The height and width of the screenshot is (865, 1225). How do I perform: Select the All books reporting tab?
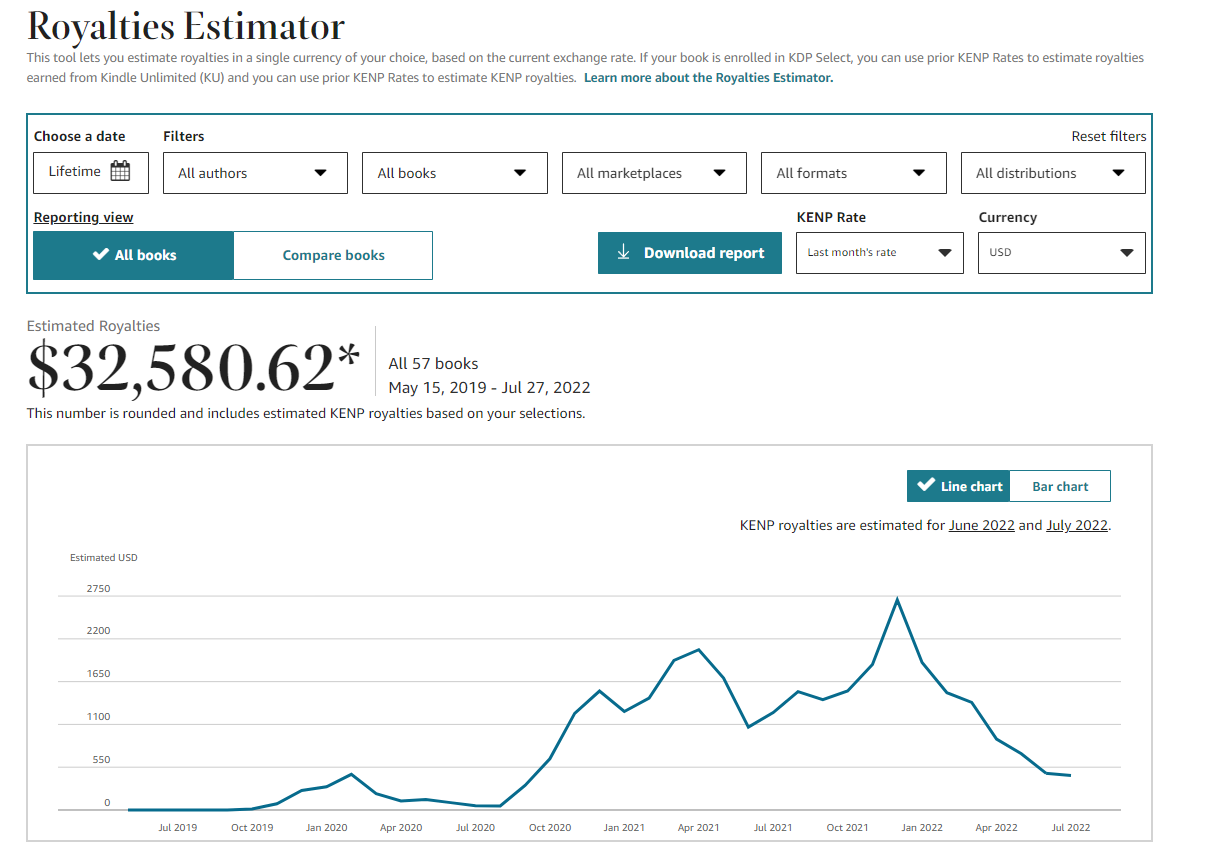133,255
